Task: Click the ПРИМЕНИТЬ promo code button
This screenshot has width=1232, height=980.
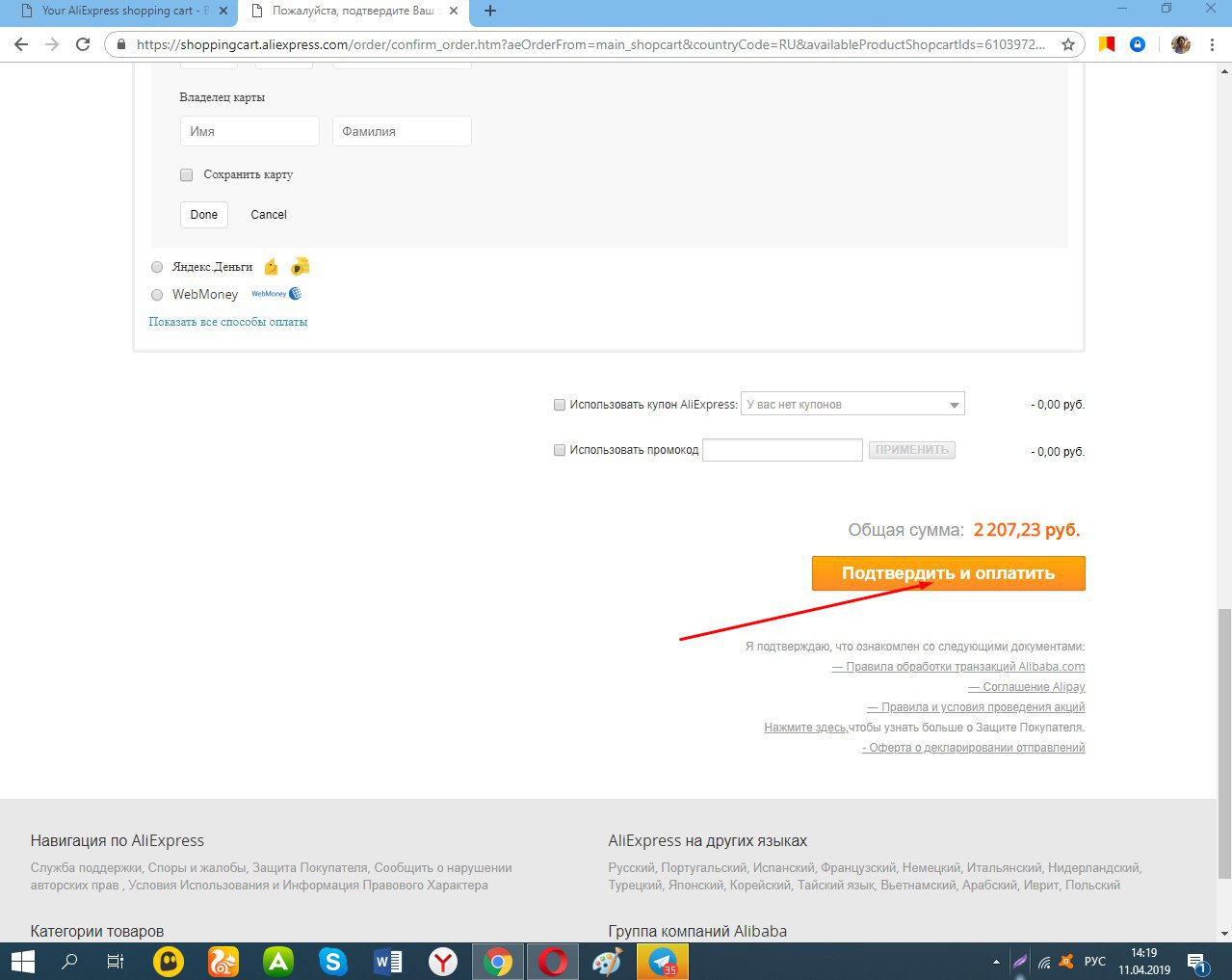Action: coord(912,450)
